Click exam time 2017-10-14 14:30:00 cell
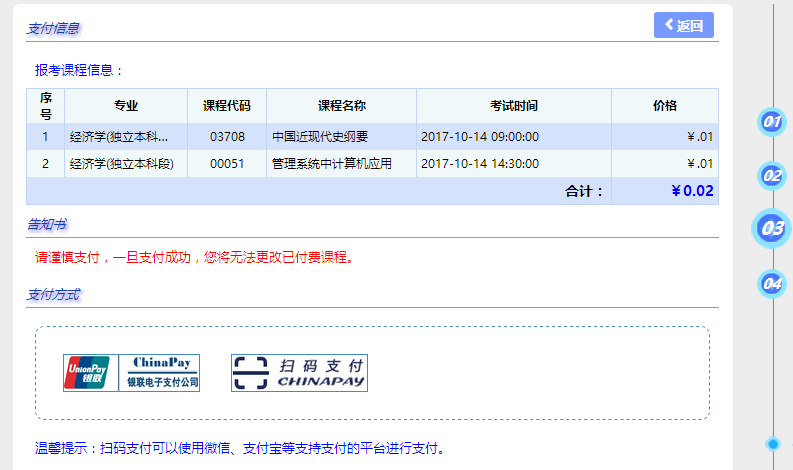This screenshot has height=470, width=793. click(480, 164)
